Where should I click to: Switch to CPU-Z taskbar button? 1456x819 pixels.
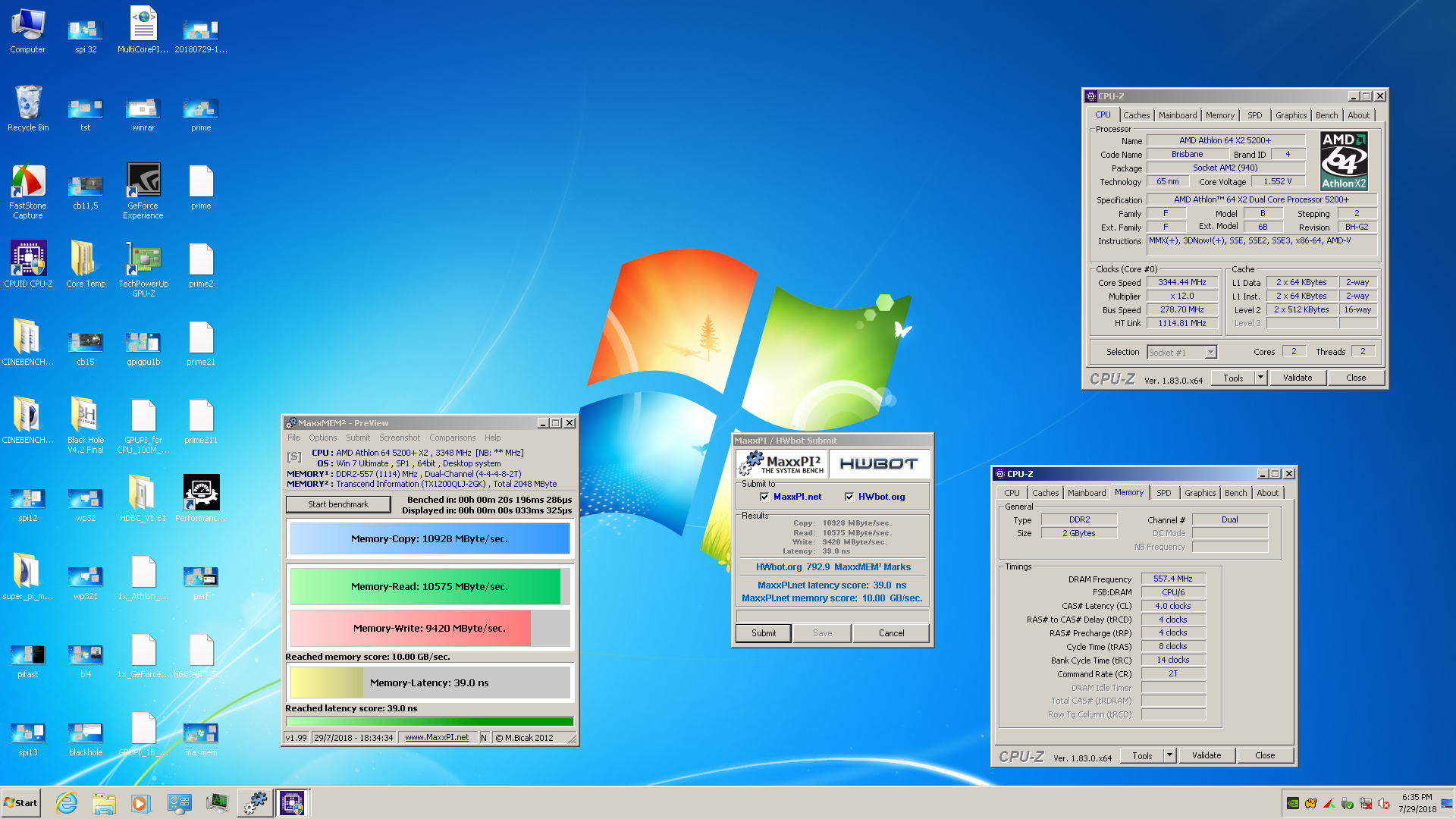tap(292, 803)
